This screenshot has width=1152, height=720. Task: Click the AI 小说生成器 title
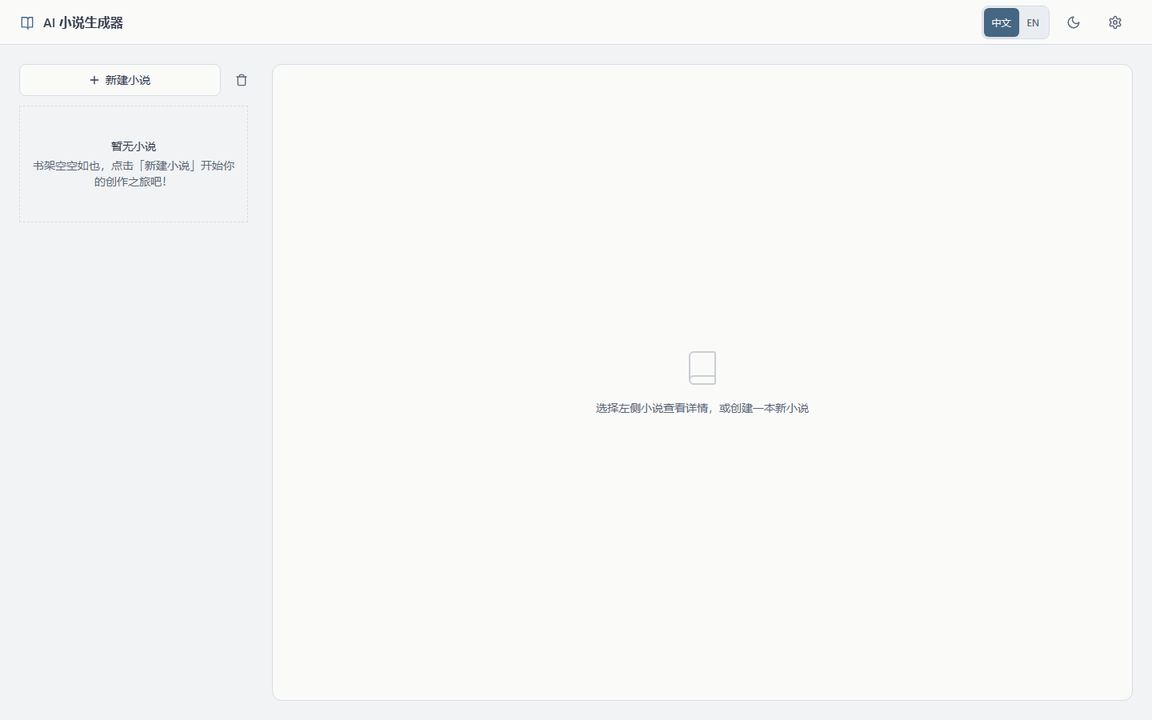83,23
